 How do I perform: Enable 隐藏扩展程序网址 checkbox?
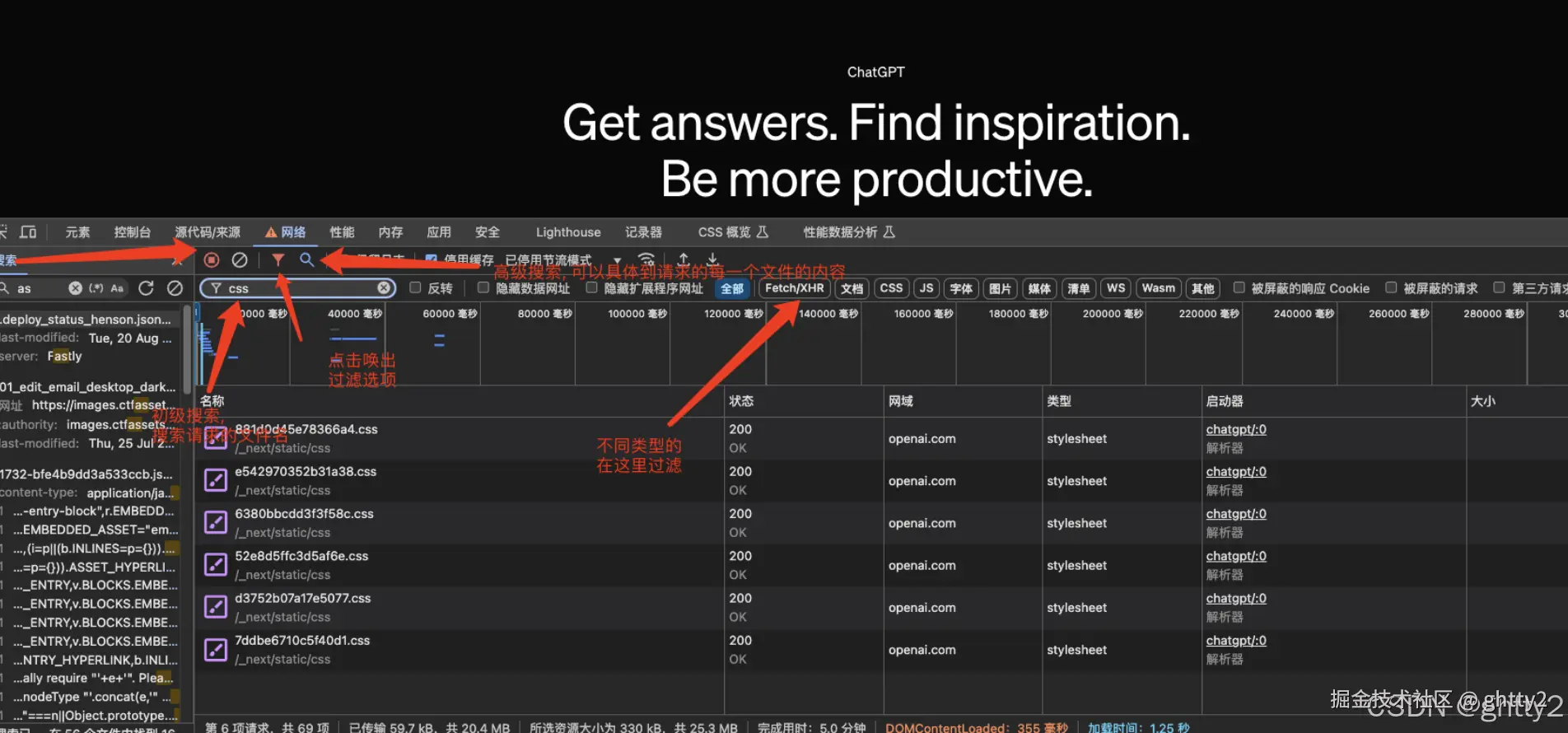[591, 287]
